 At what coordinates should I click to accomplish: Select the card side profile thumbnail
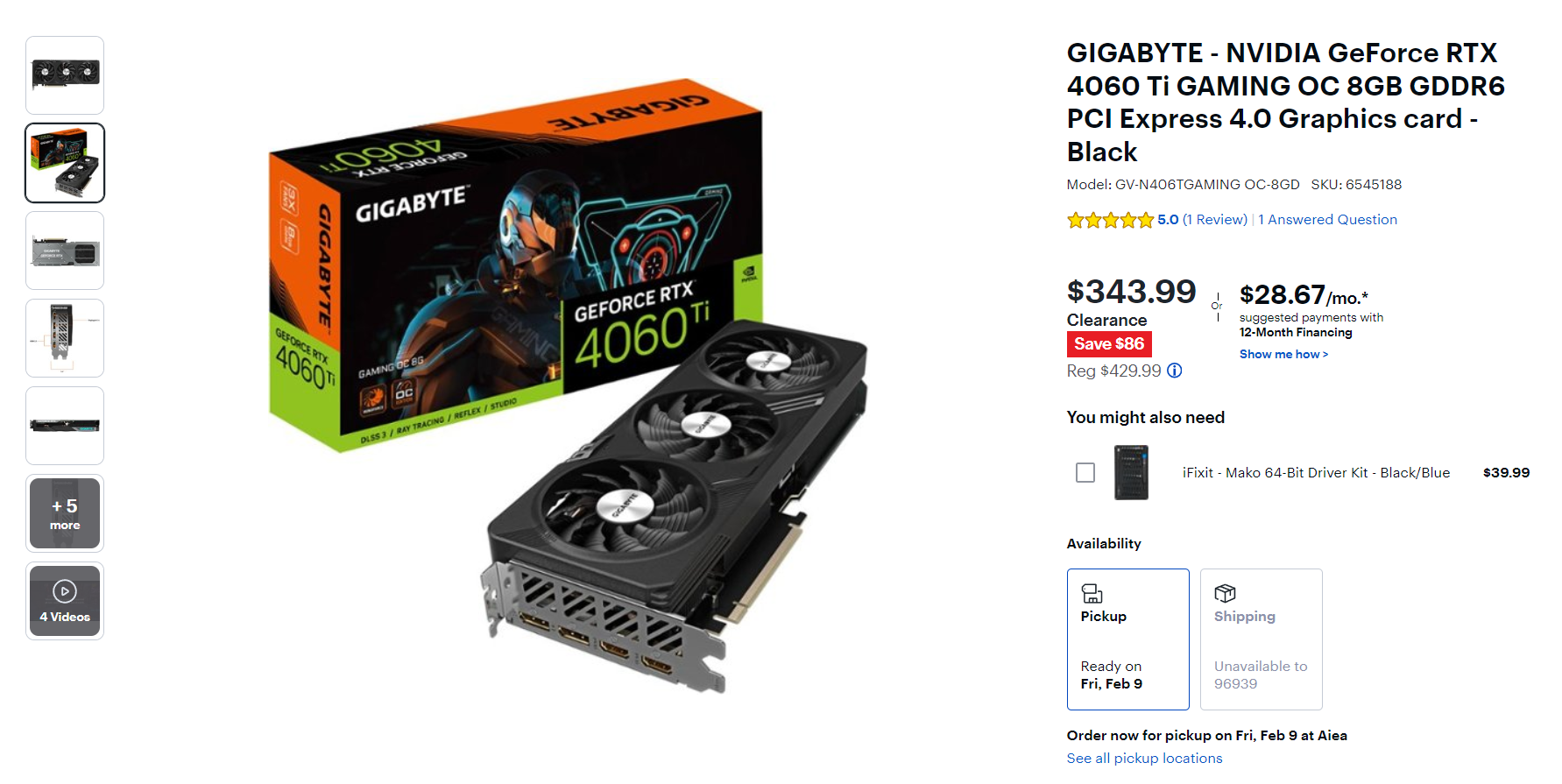click(65, 426)
